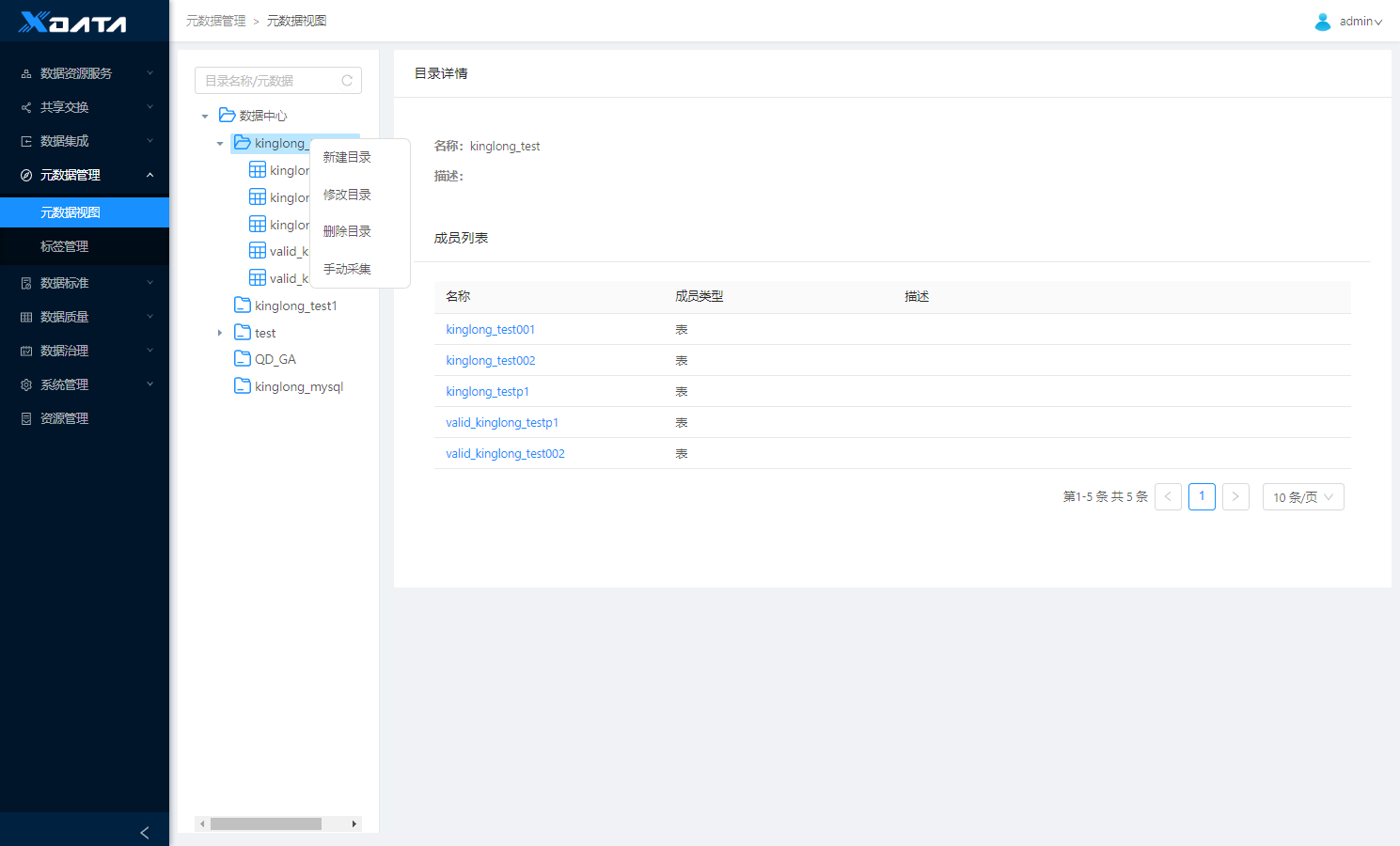Click the horizontal scrollbar left arrow
This screenshot has height=846, width=1400.
pyautogui.click(x=201, y=823)
